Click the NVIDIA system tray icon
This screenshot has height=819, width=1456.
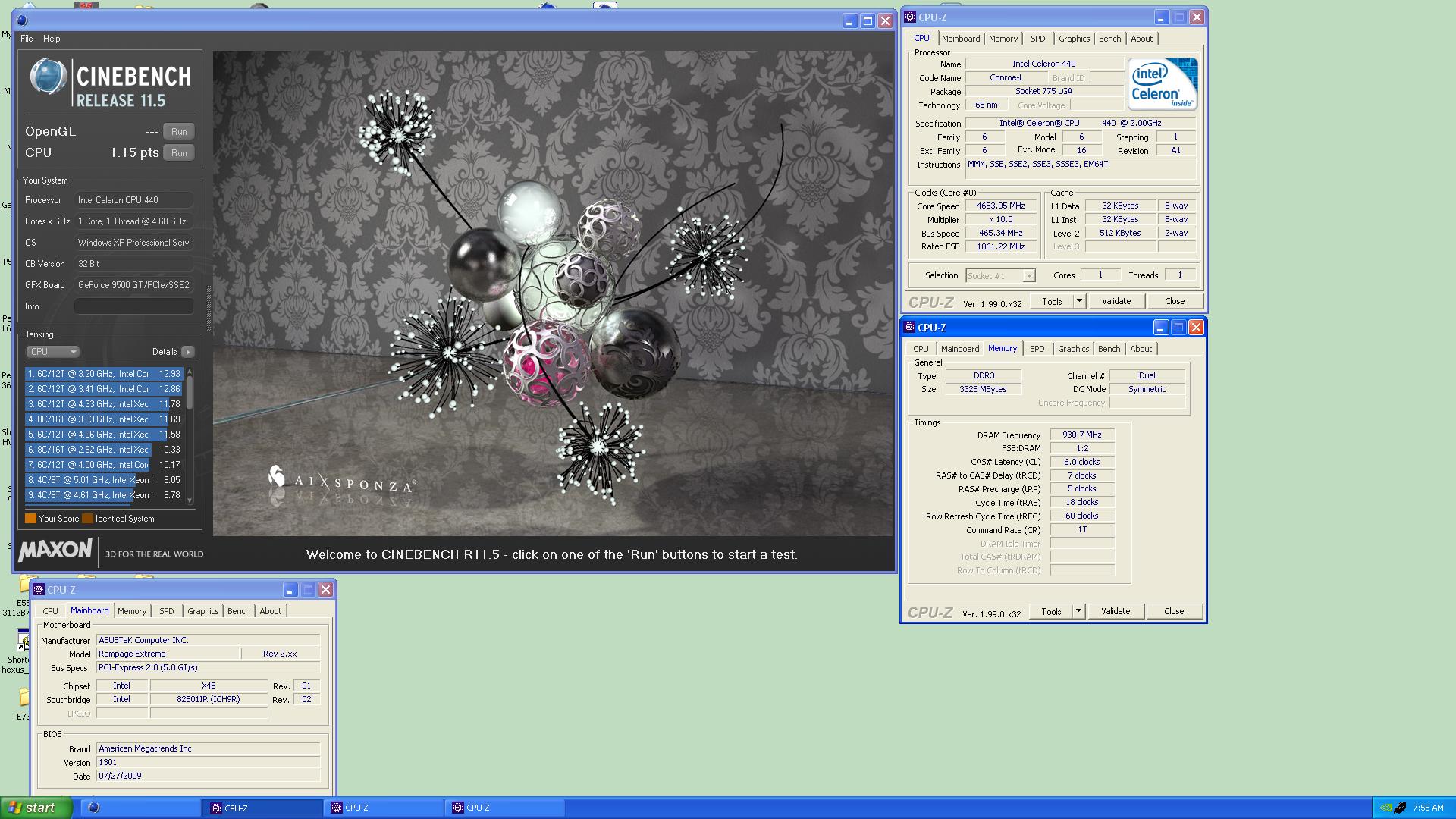[1385, 808]
